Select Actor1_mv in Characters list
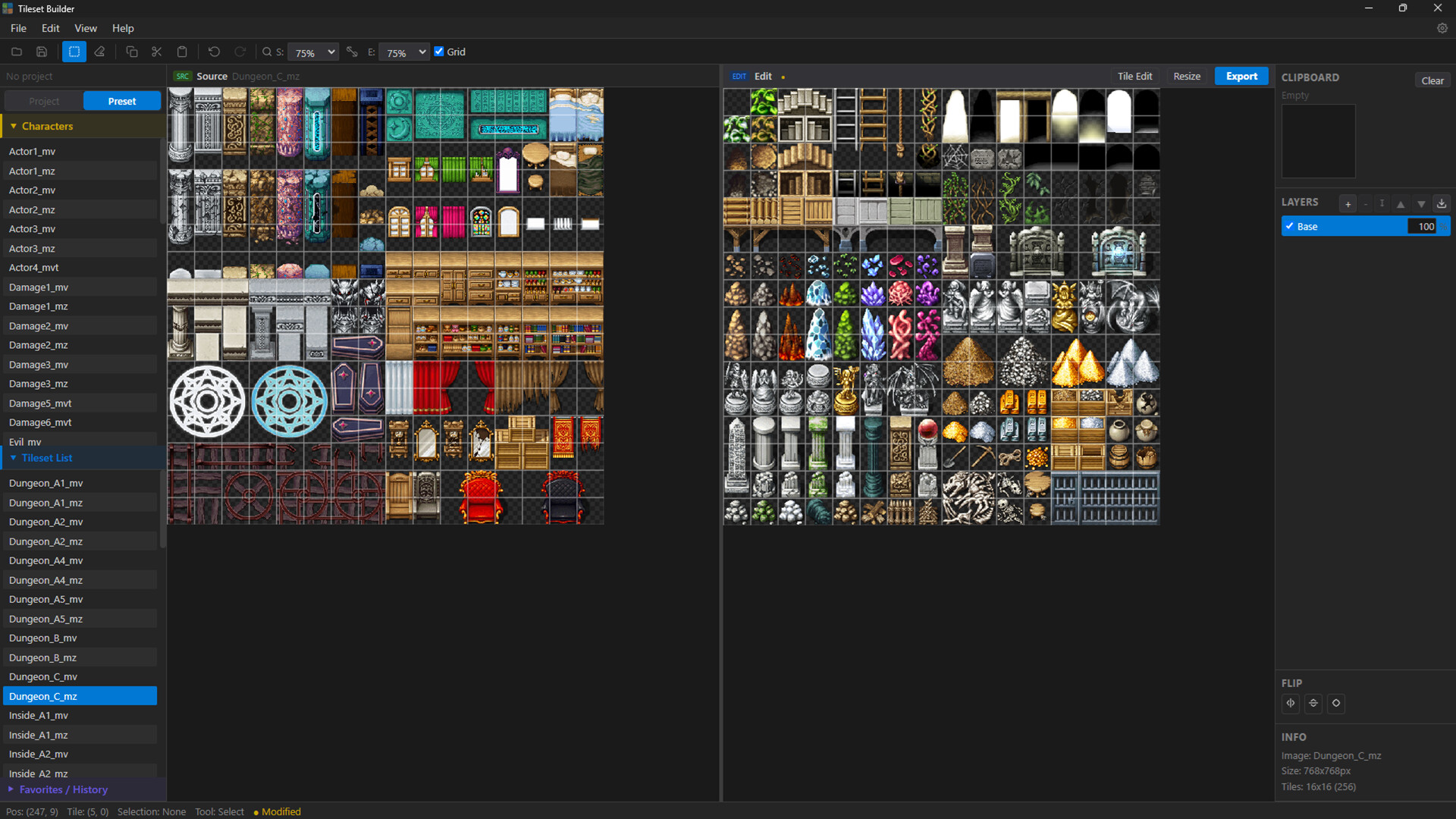The width and height of the screenshot is (1456, 819). tap(80, 152)
